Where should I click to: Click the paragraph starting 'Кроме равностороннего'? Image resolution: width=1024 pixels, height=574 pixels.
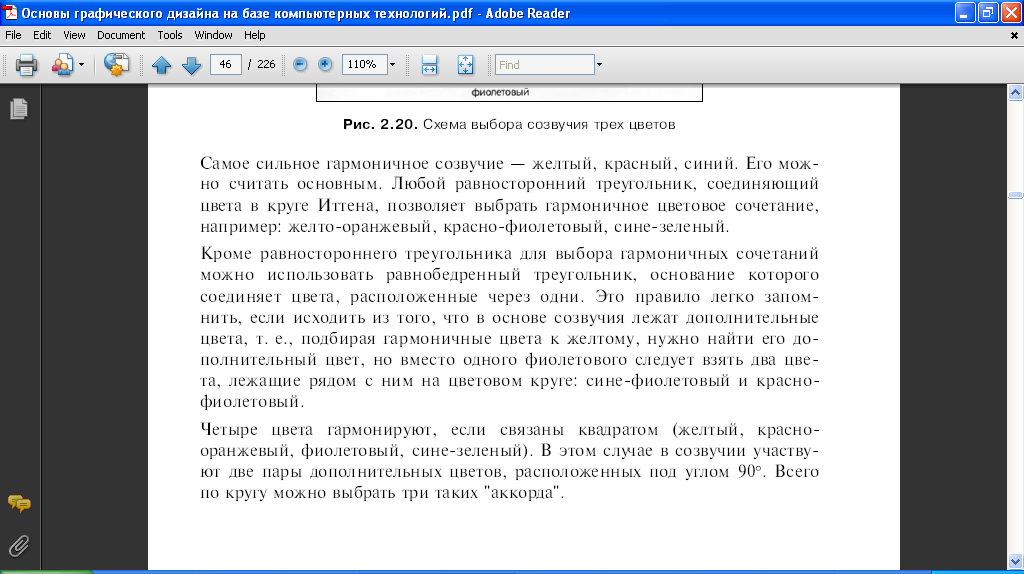pos(509,327)
